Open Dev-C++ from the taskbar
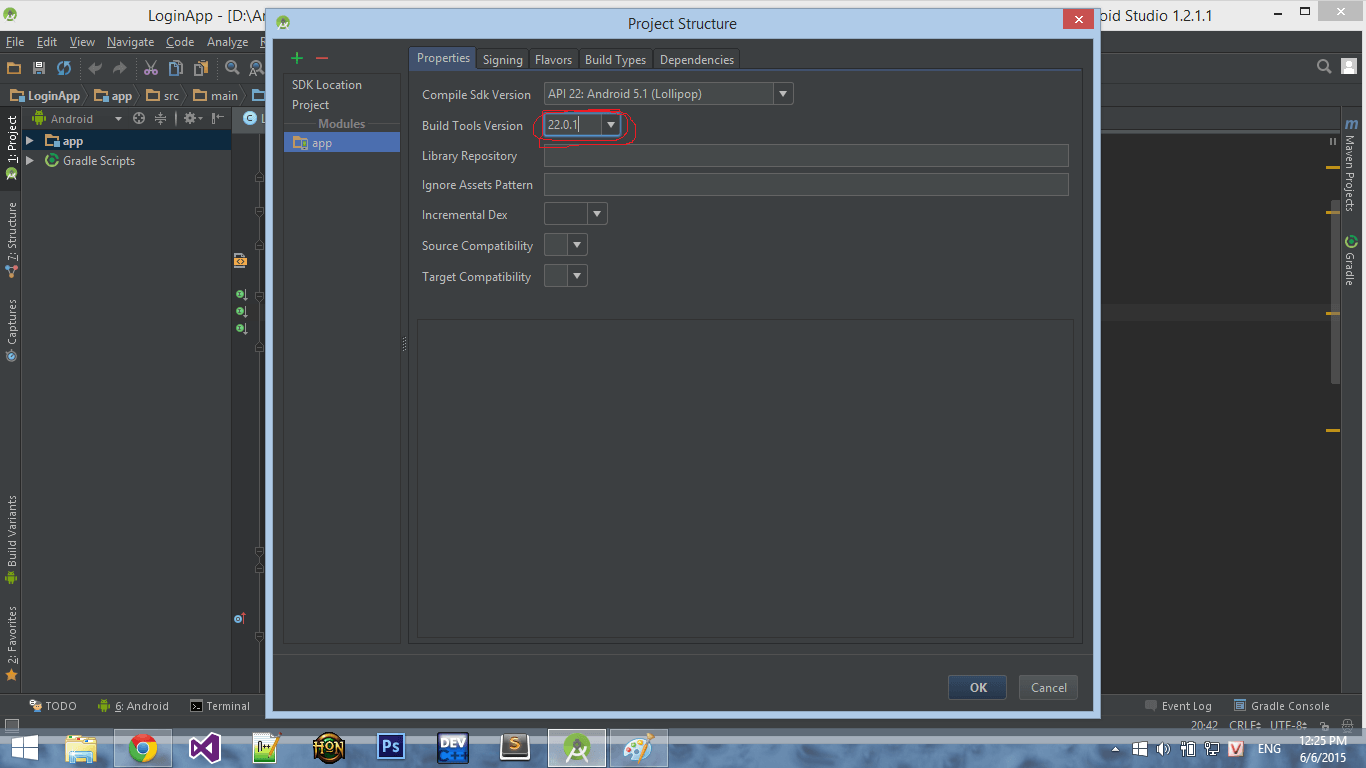Image resolution: width=1366 pixels, height=768 pixels. point(452,748)
